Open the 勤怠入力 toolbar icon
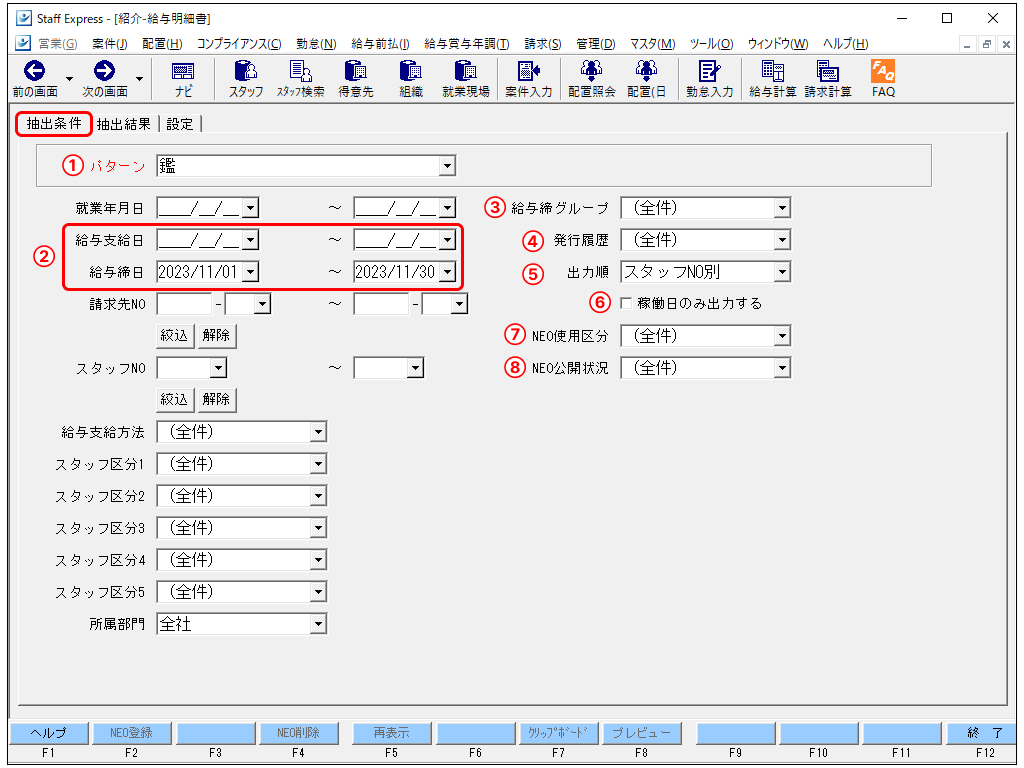The height and width of the screenshot is (768, 1024). [x=709, y=71]
